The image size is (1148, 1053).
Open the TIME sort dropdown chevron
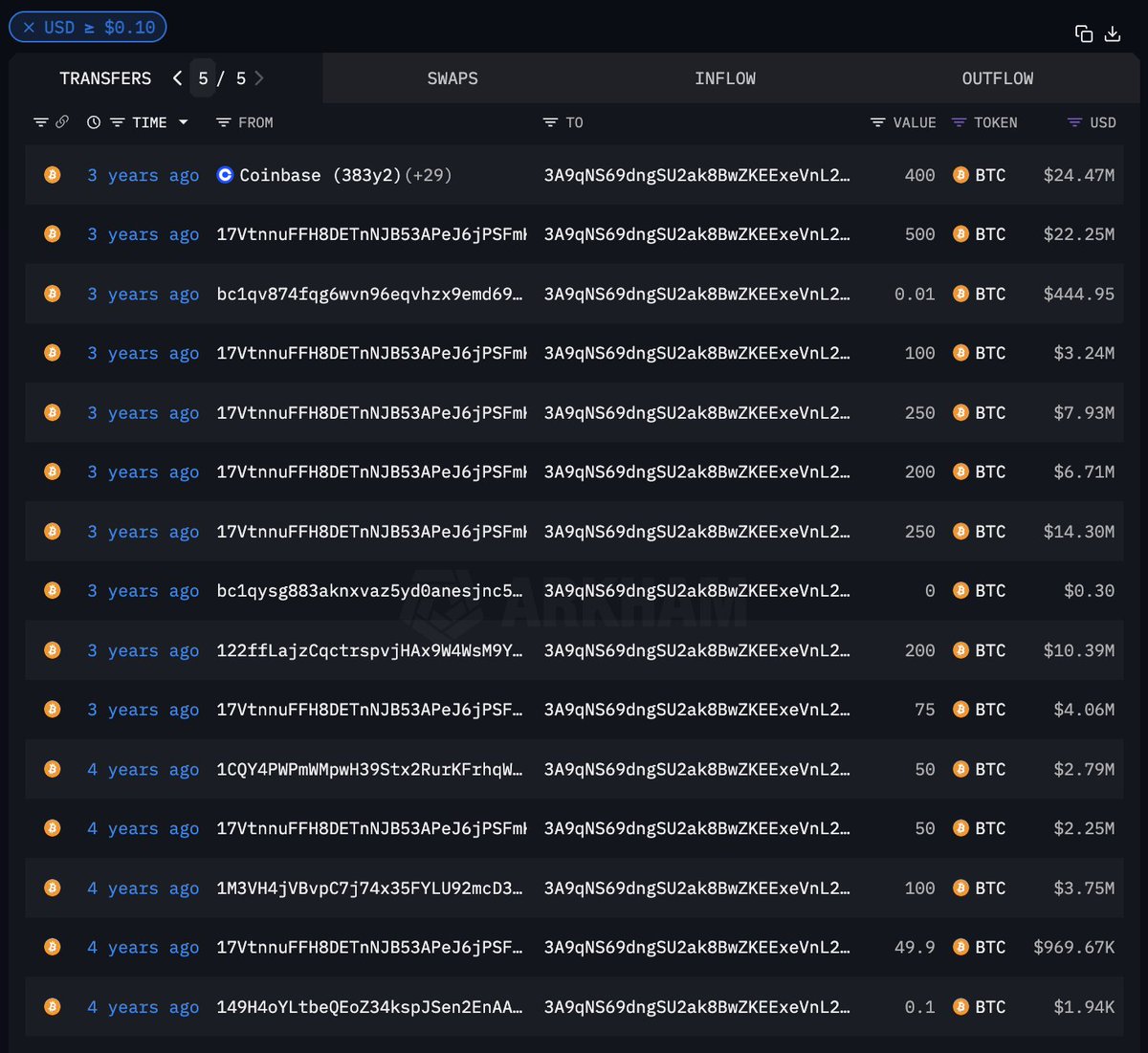pos(183,122)
